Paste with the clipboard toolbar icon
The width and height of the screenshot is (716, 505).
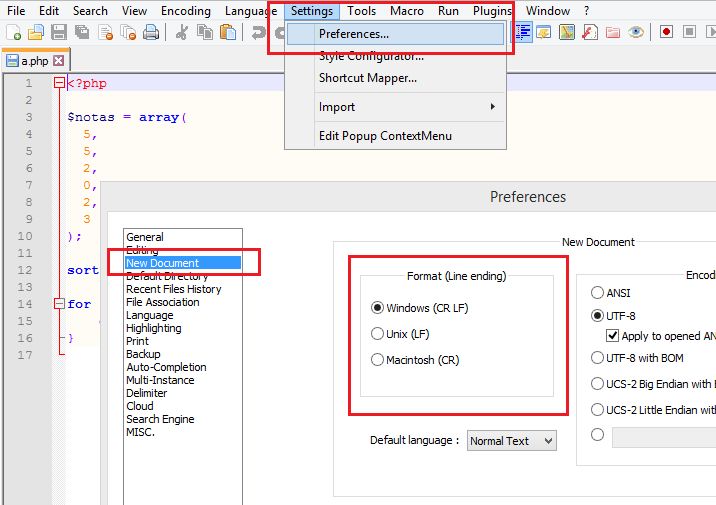pyautogui.click(x=227, y=32)
